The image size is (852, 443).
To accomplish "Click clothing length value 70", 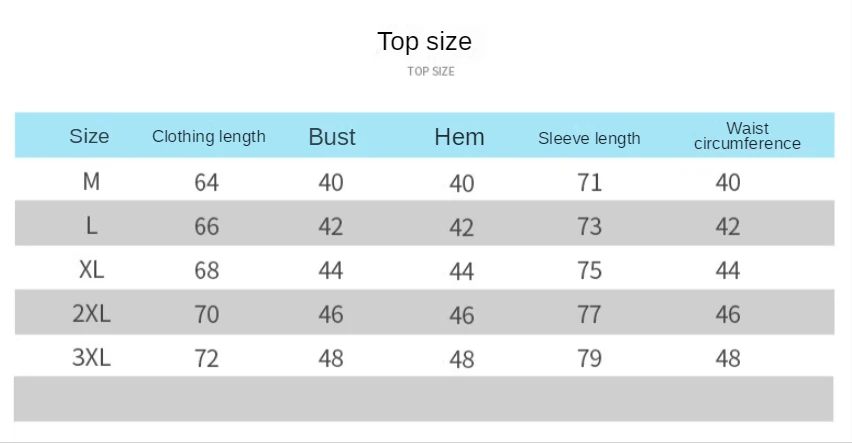I will pyautogui.click(x=206, y=315).
